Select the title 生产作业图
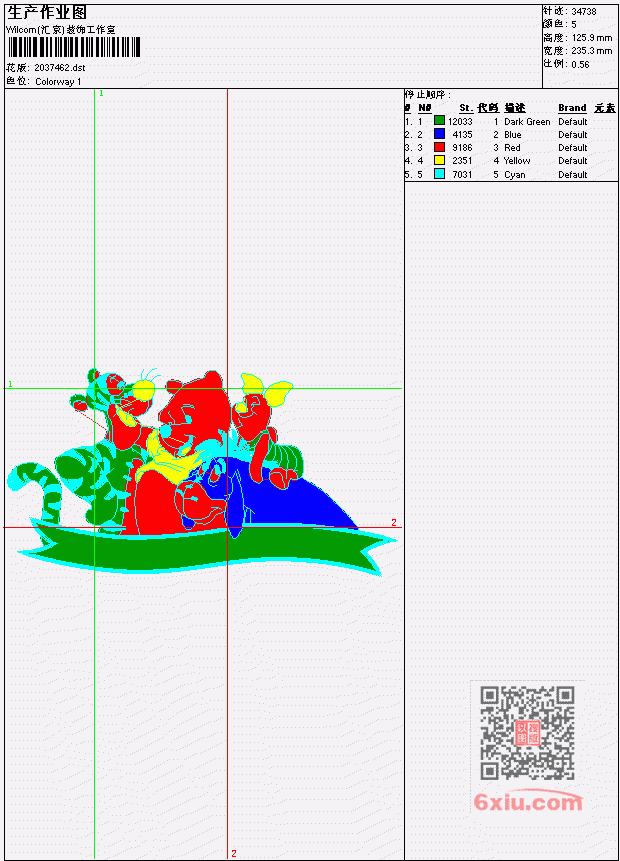The image size is (620, 861). (47, 13)
